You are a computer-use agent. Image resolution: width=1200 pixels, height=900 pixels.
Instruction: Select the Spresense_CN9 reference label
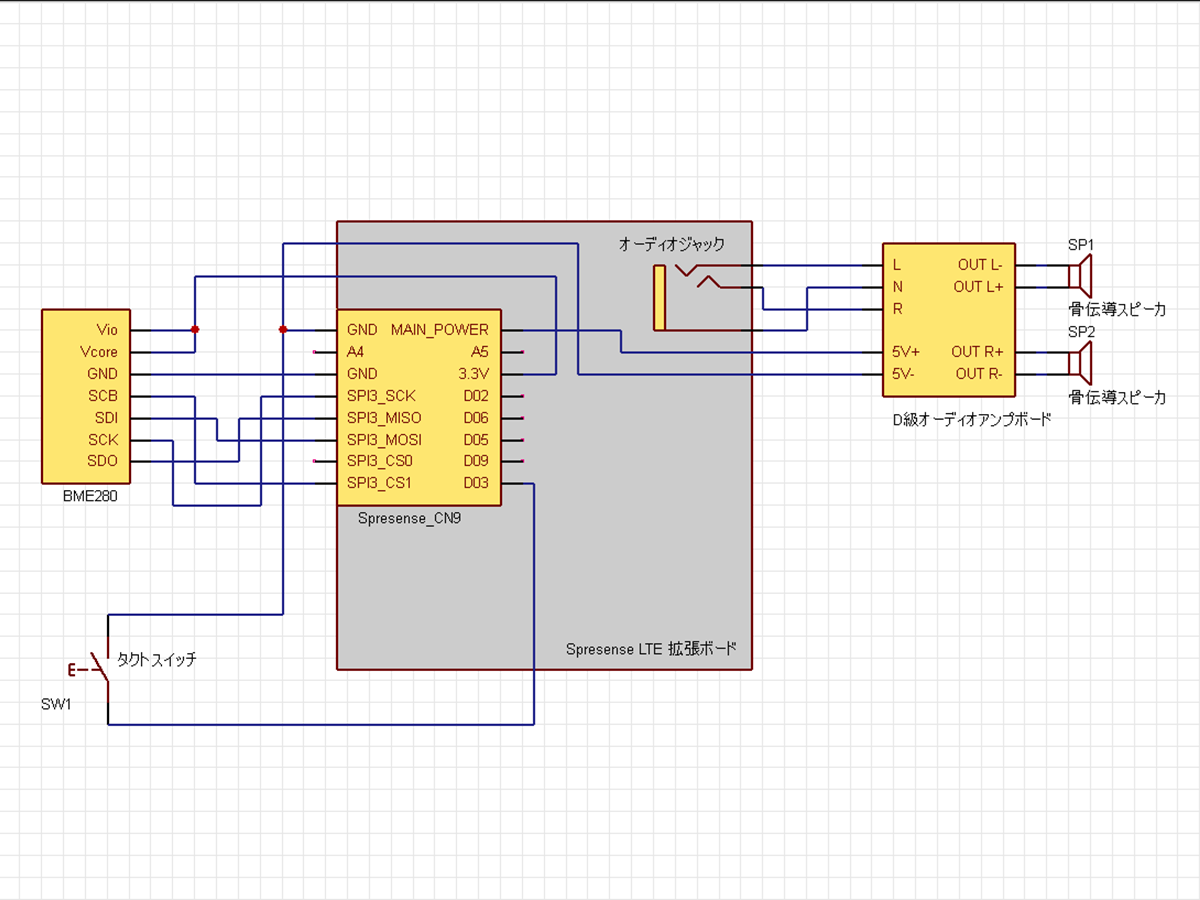410,519
